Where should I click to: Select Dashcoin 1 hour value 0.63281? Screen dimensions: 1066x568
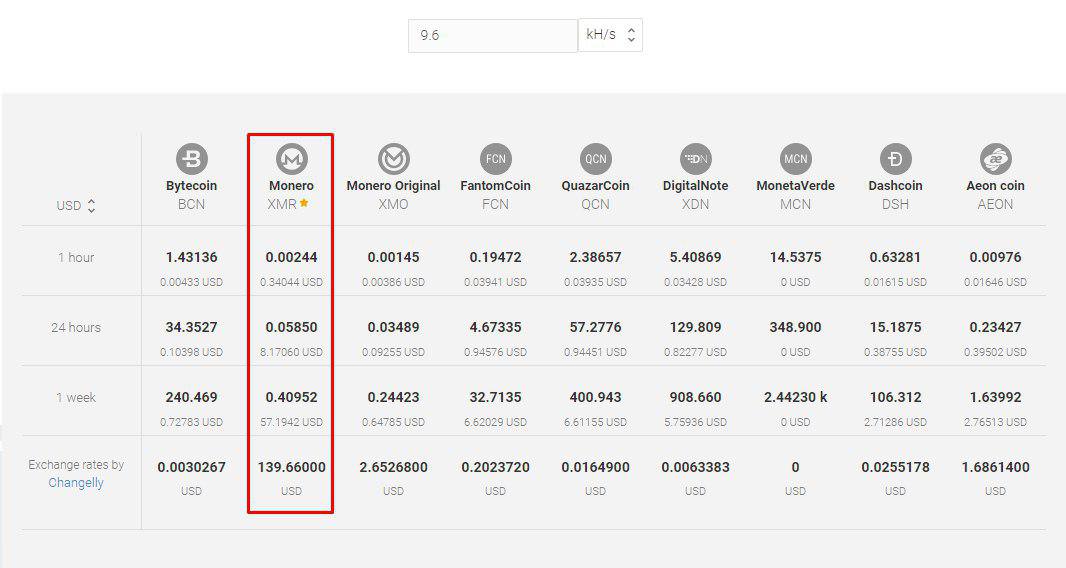[895, 258]
